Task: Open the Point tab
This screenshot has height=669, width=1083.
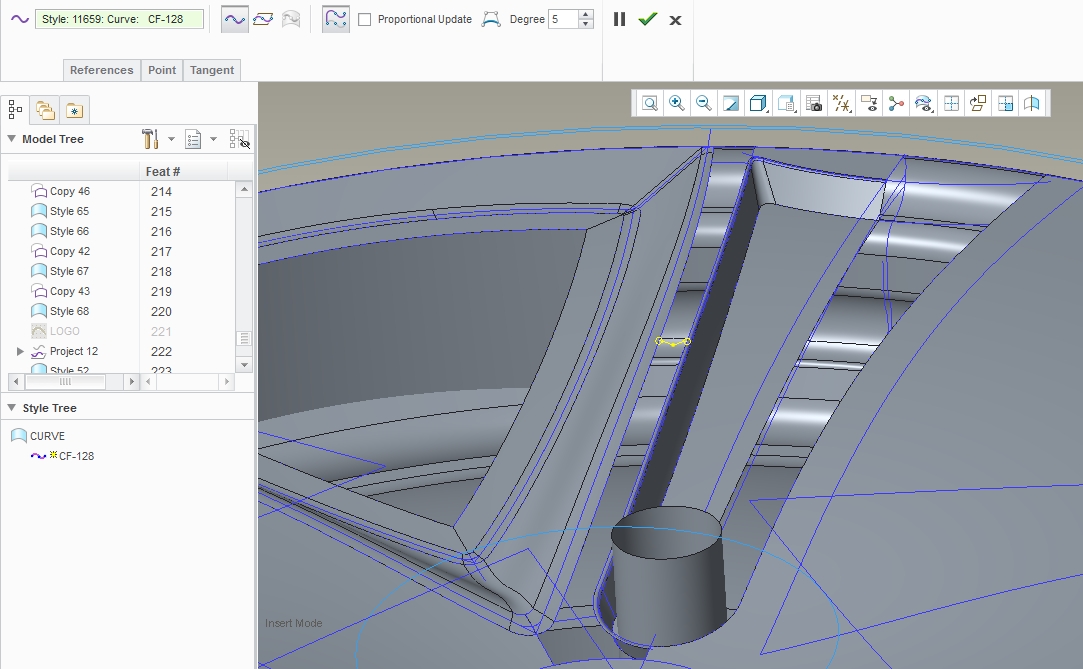Action: [162, 70]
